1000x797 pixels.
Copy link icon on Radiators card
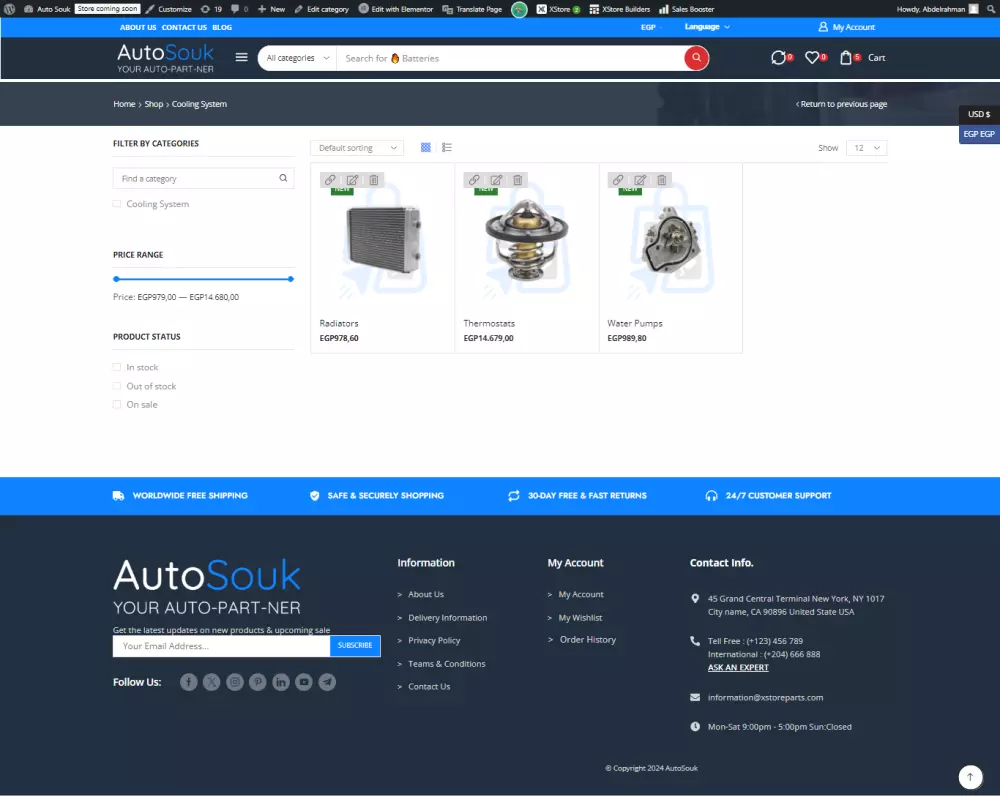330,180
